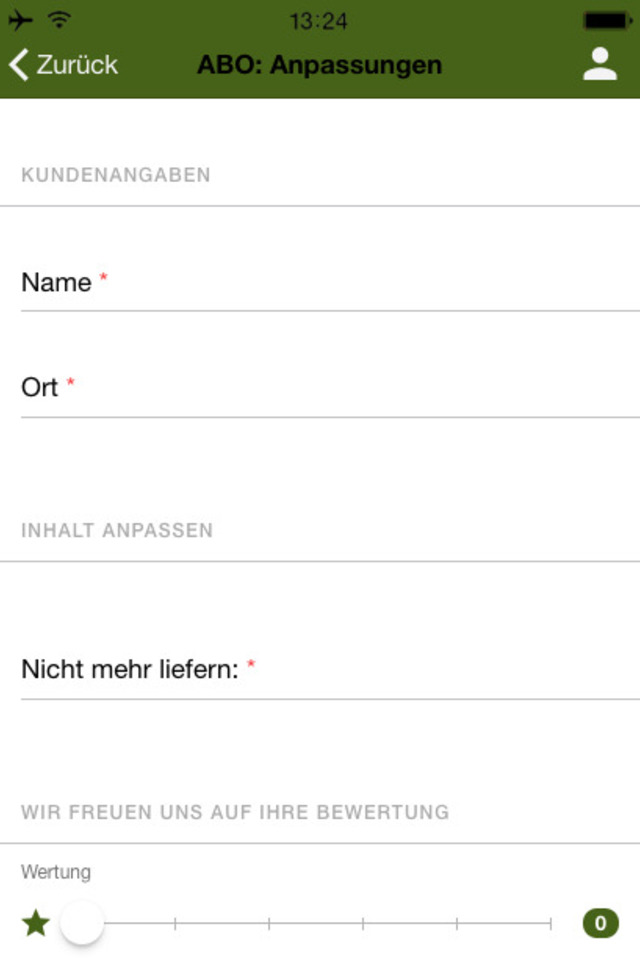Tap the airplane mode status icon
This screenshot has height=960, width=640.
(x=20, y=20)
